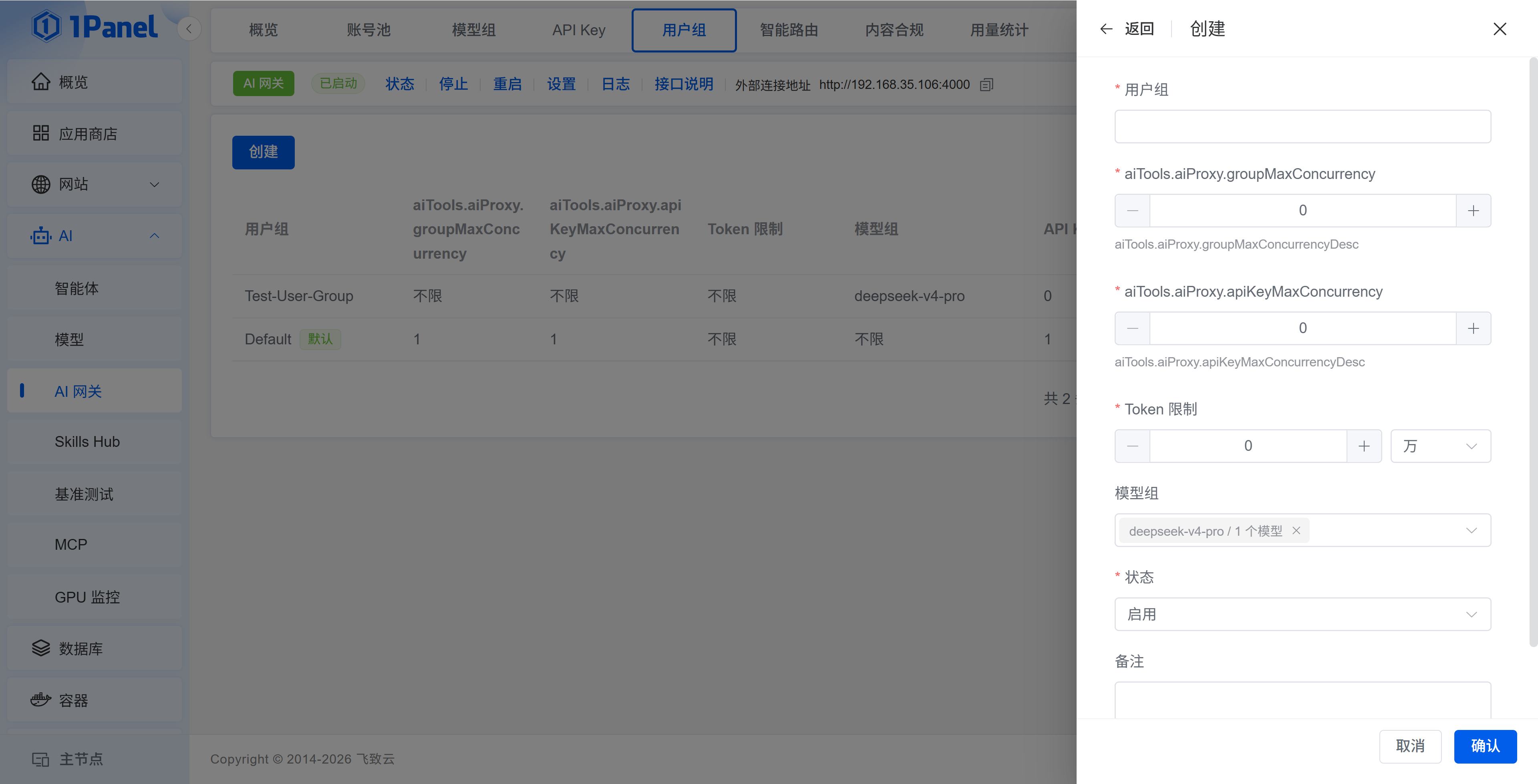Switch to the 概览 tab

click(263, 30)
